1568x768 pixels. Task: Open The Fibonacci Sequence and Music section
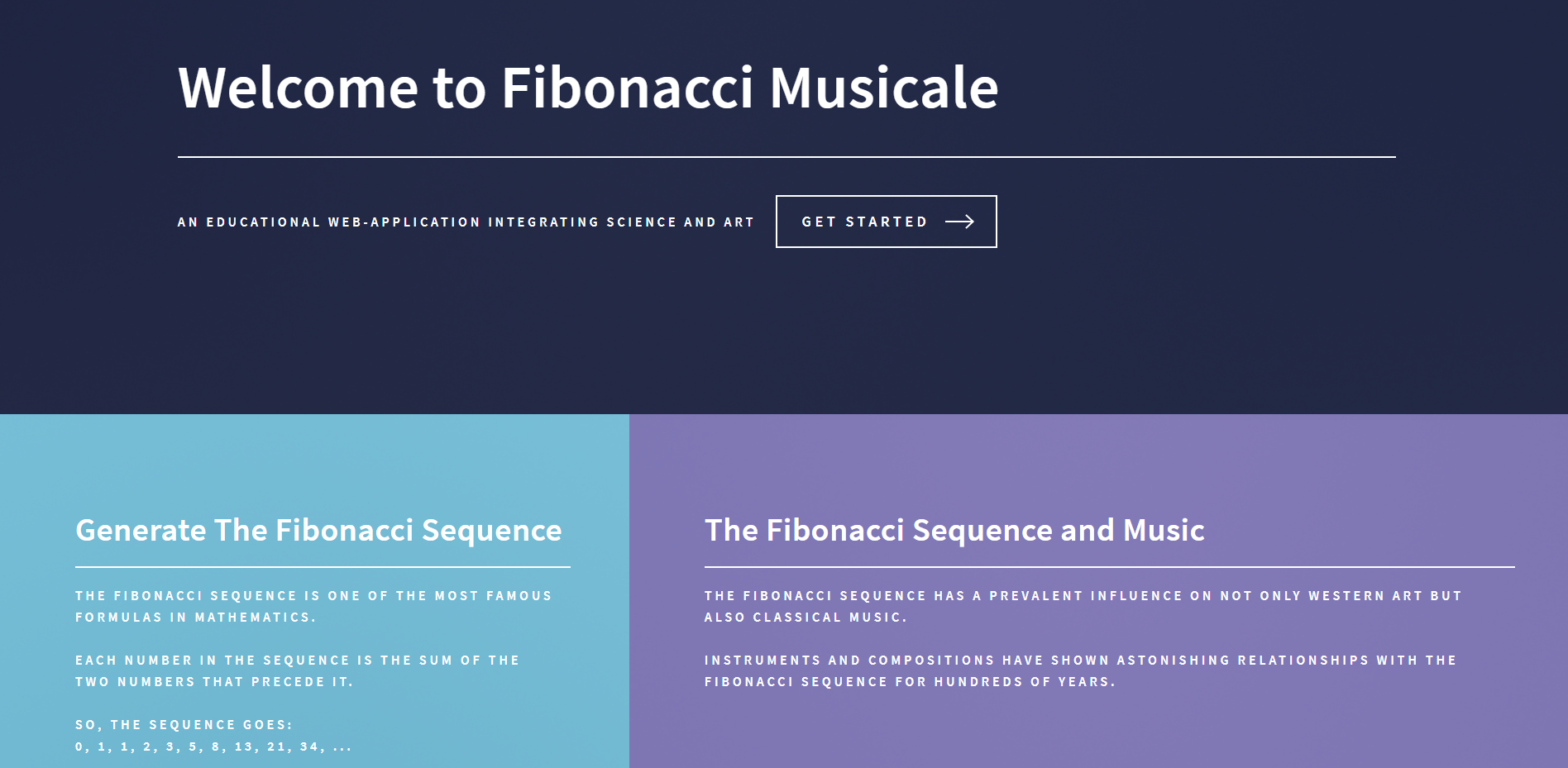954,530
